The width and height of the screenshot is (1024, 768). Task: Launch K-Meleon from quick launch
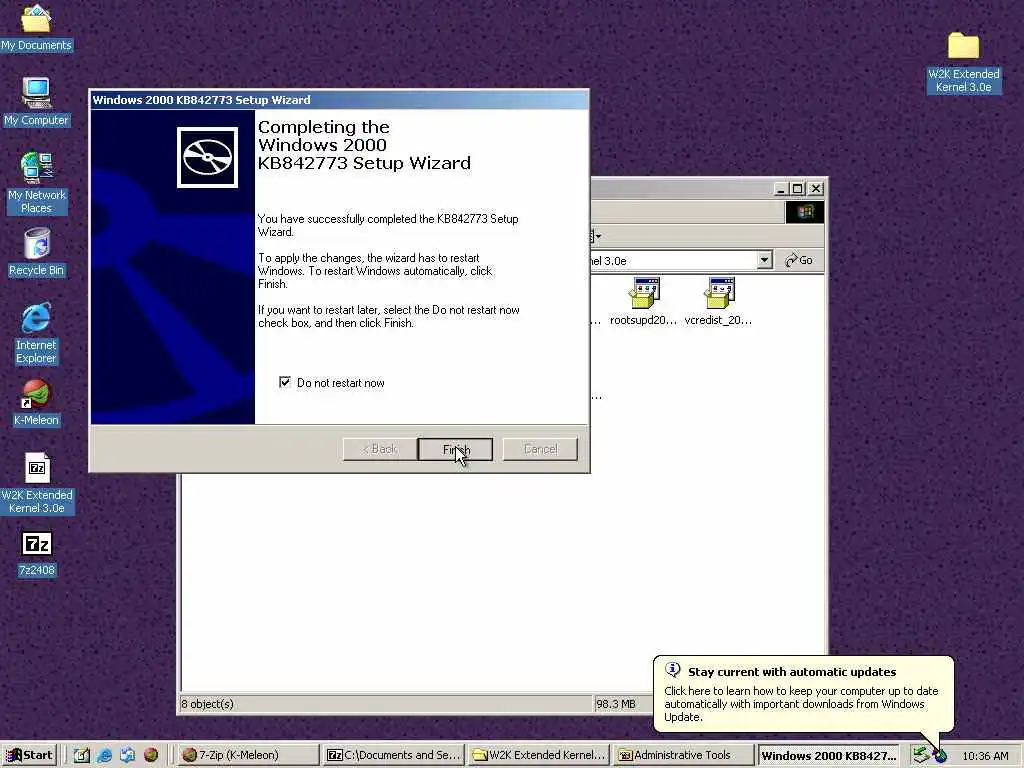[151, 755]
